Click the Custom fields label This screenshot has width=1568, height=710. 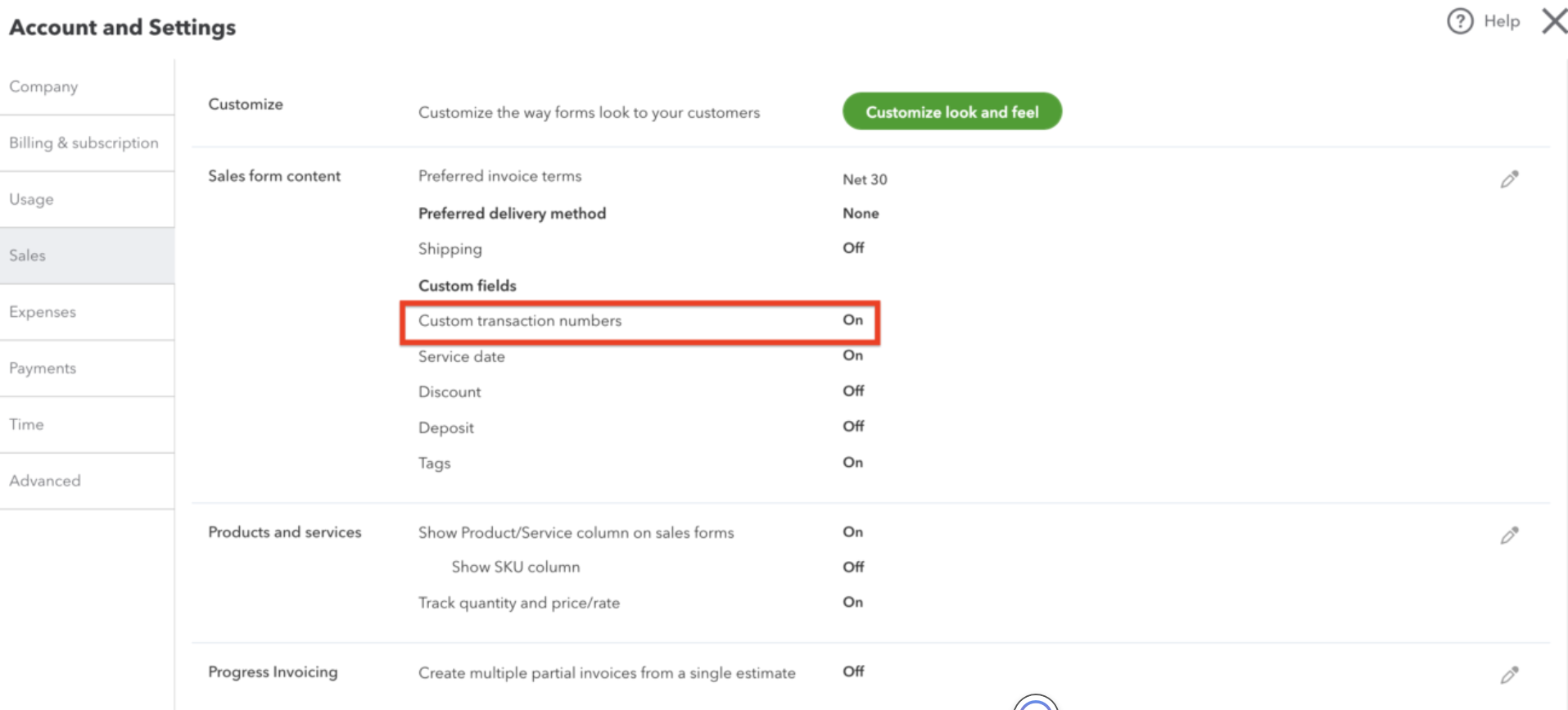[x=467, y=286]
